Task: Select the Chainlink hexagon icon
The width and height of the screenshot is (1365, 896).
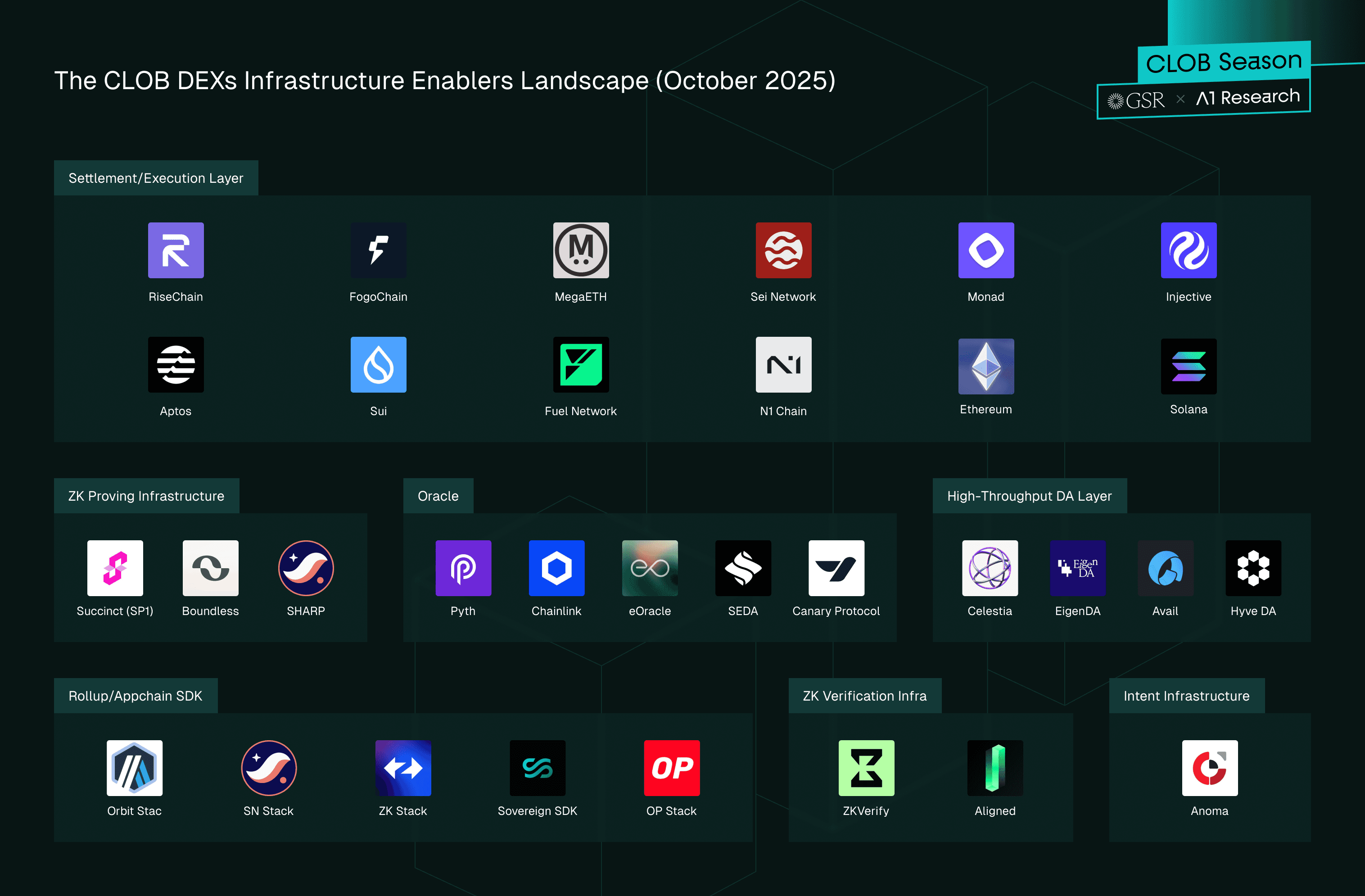Action: point(556,568)
